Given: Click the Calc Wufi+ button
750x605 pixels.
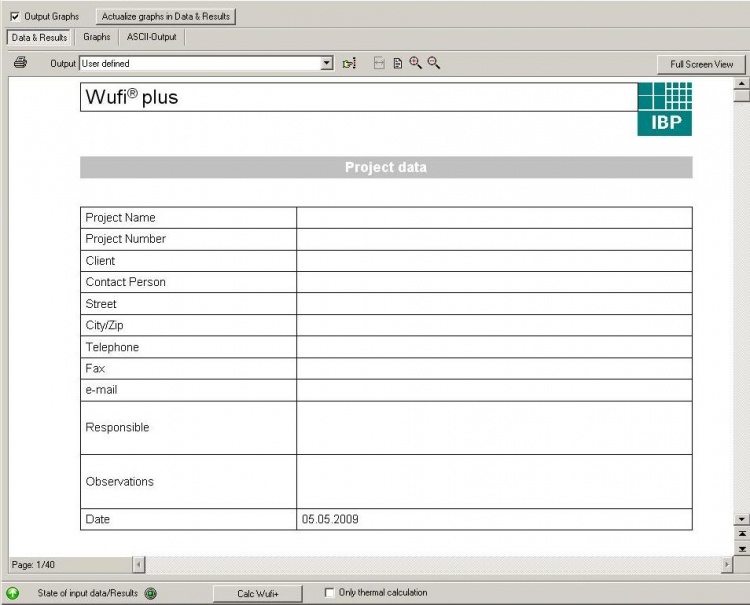Looking at the screenshot, I should [257, 594].
